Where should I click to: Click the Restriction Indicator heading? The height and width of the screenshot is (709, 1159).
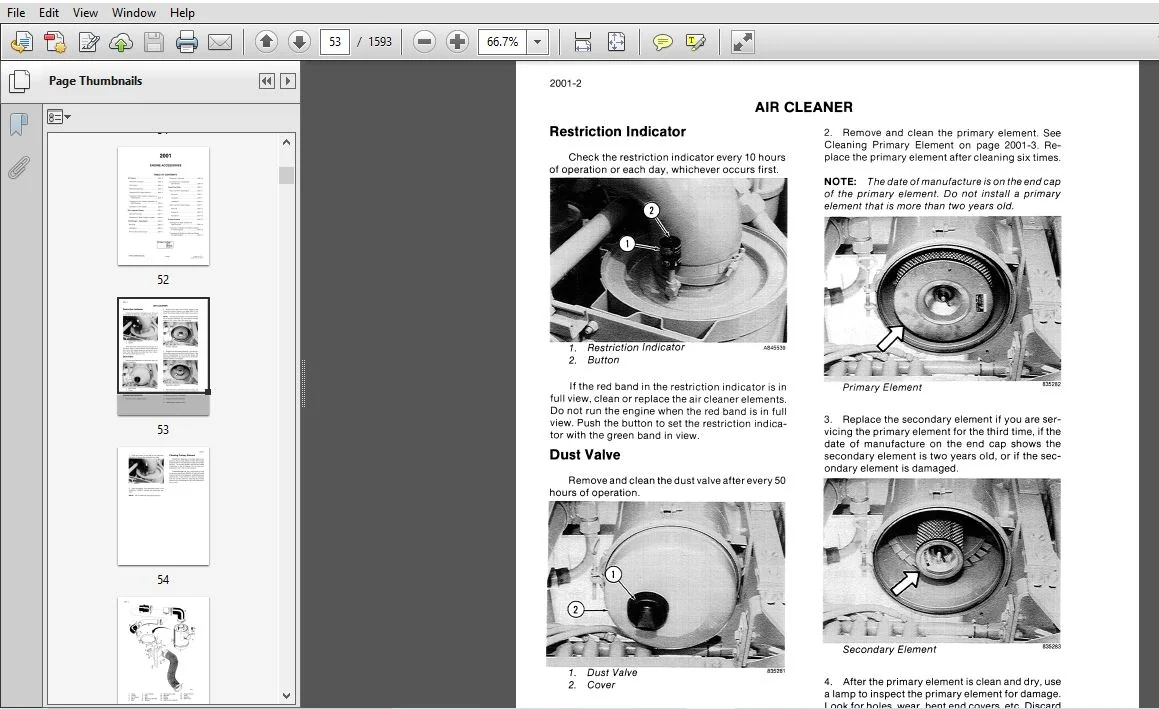click(x=617, y=132)
